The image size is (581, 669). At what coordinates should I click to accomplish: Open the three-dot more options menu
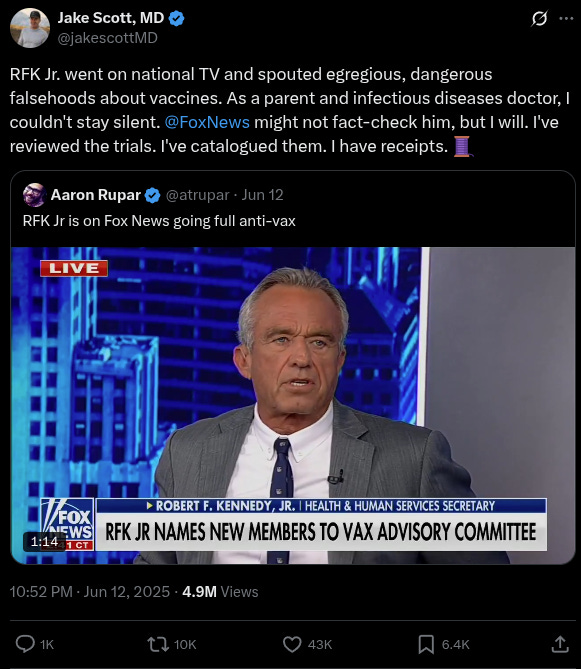[x=566, y=18]
